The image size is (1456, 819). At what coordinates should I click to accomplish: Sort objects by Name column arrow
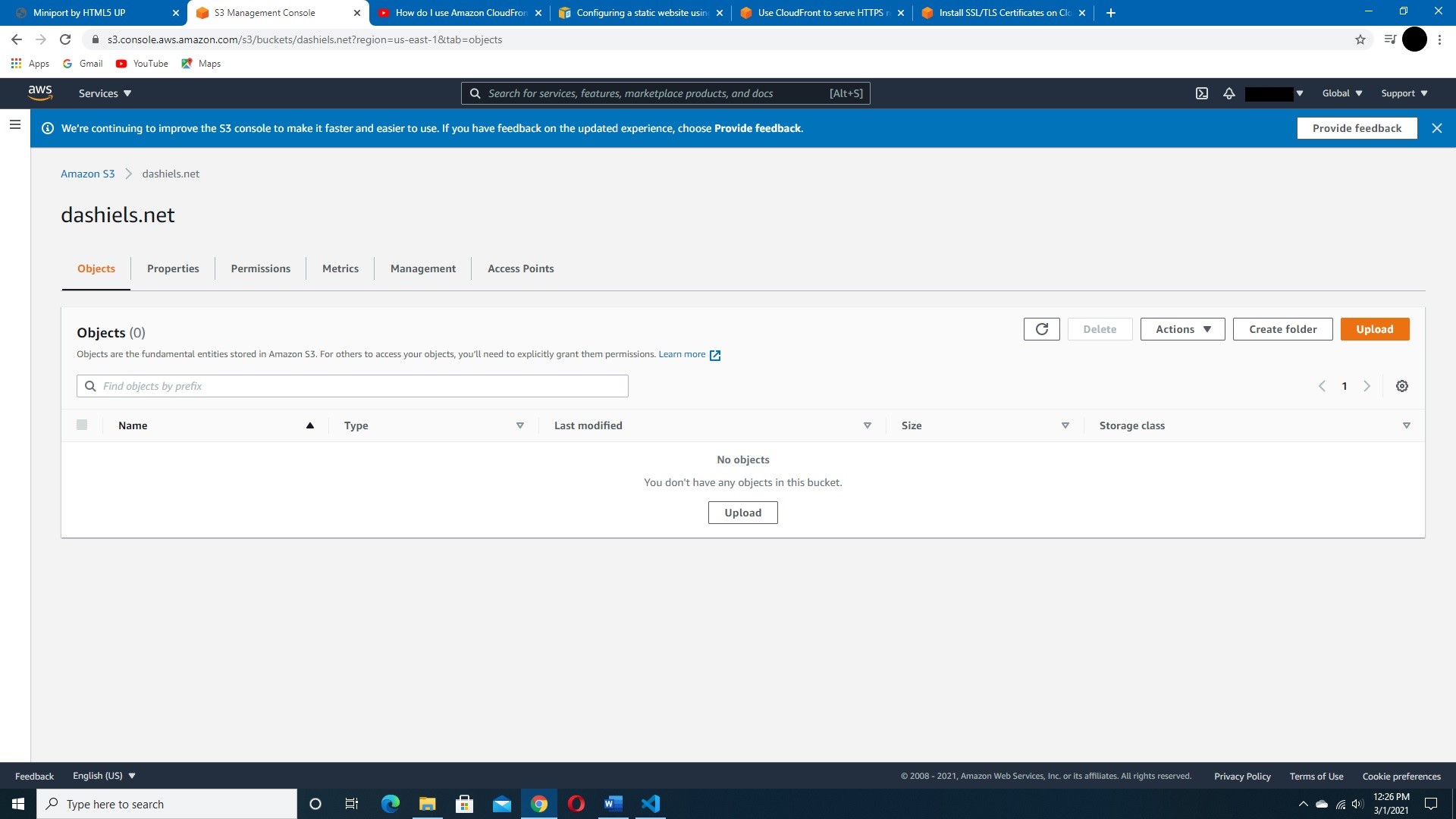[309, 425]
